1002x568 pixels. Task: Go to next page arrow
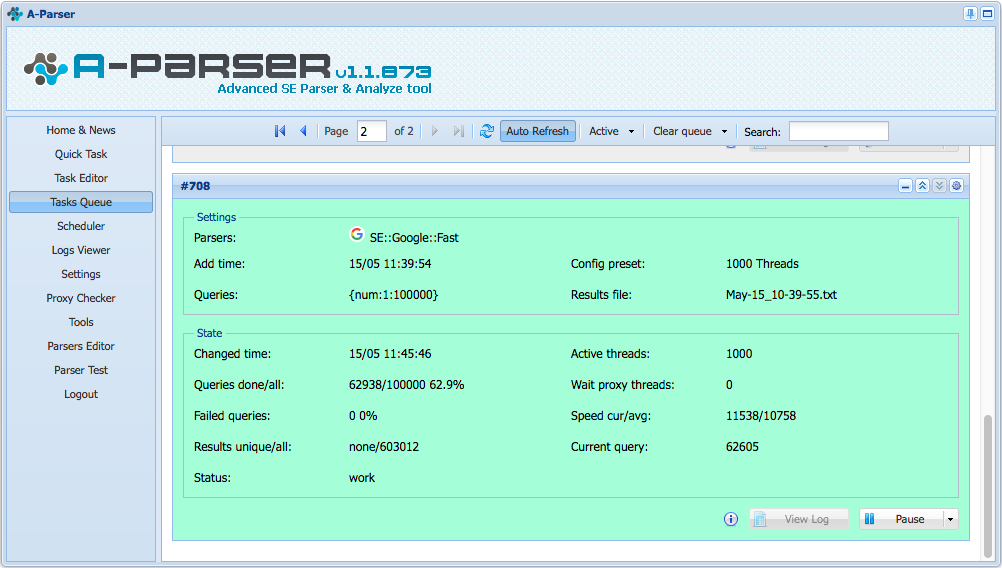435,131
